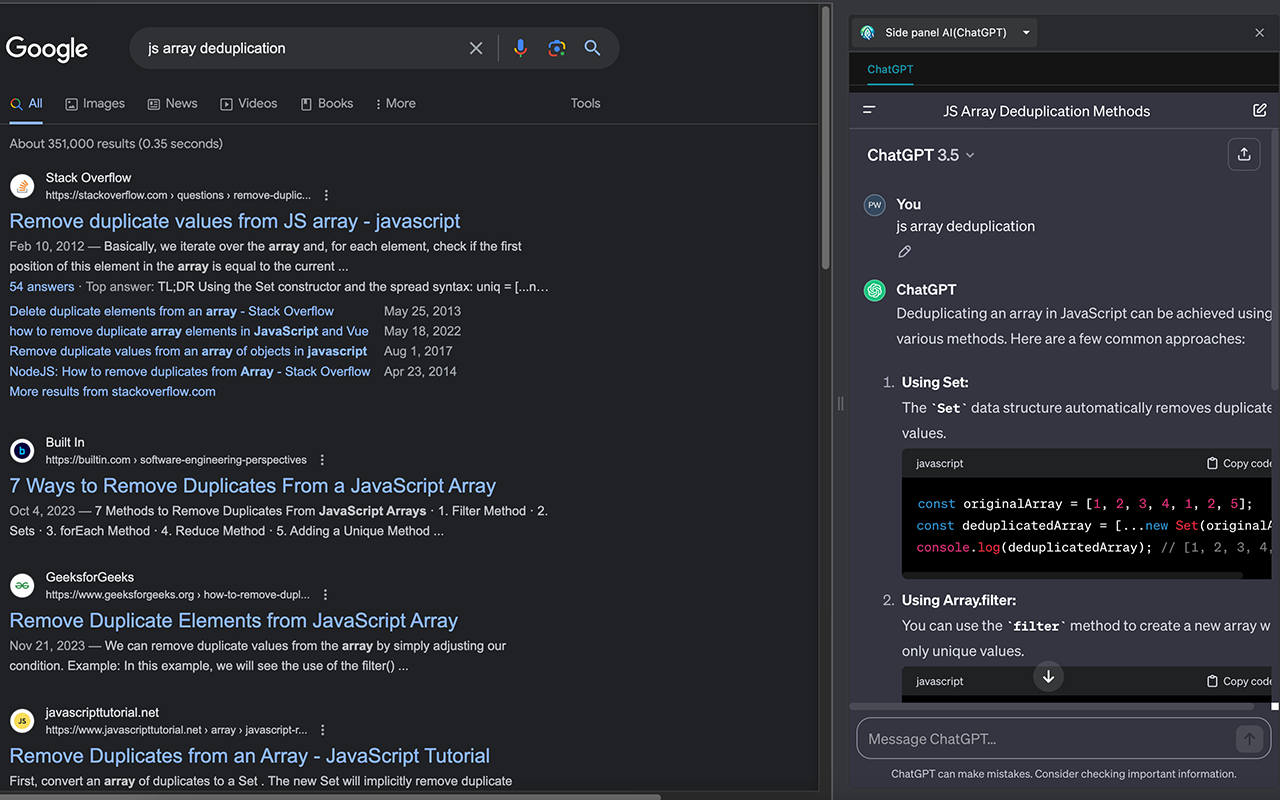Click the share conversation icon near ChatGPT 3.5

[1243, 154]
